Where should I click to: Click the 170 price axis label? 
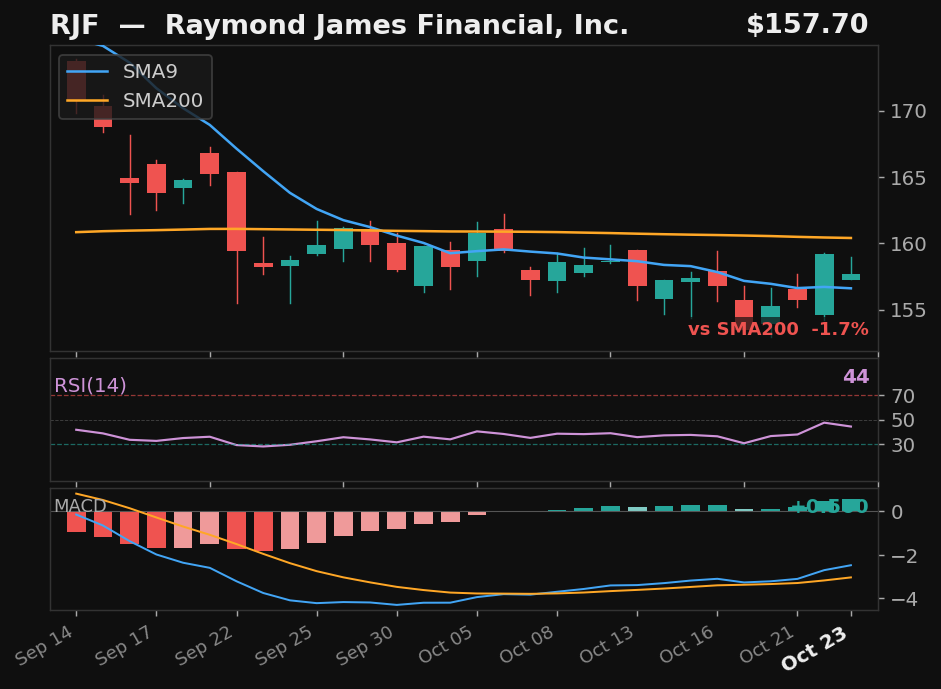click(x=909, y=112)
